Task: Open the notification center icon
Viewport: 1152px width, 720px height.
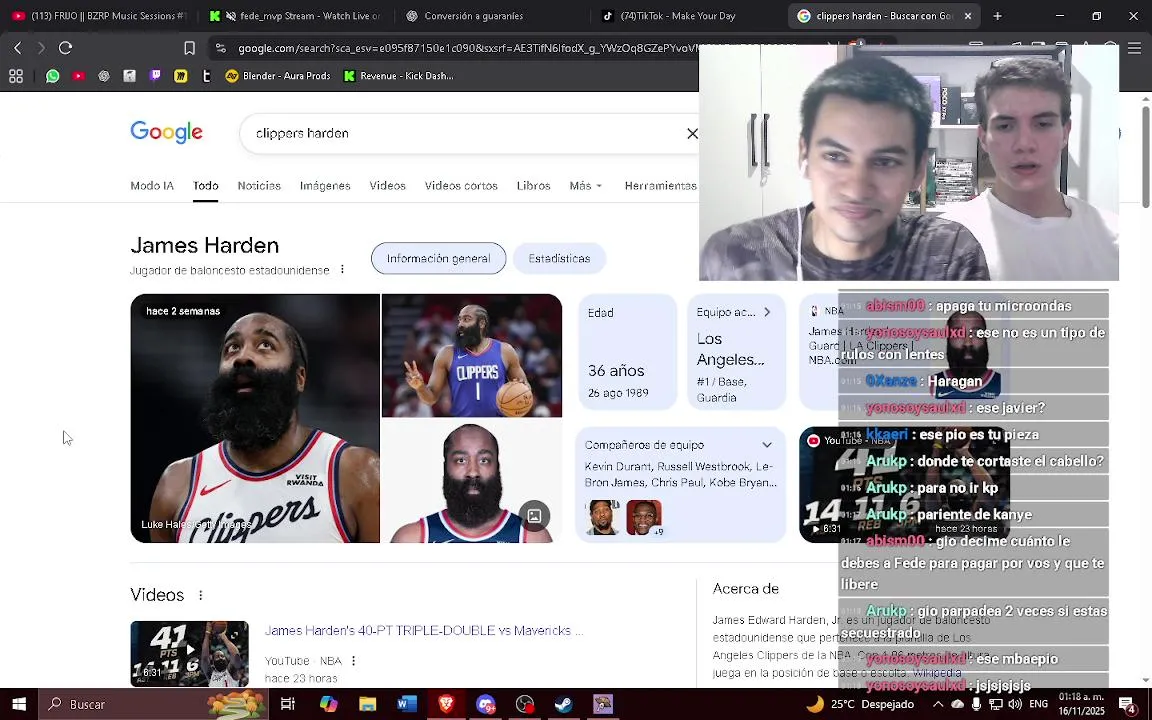Action: point(1128,704)
